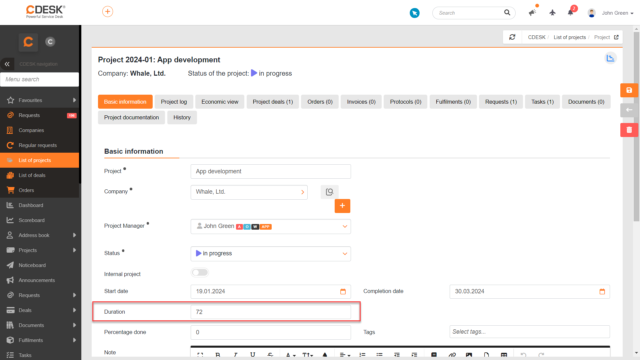Click the copy icon beside Company field
Image resolution: width=640 pixels, height=360 pixels.
tap(329, 192)
